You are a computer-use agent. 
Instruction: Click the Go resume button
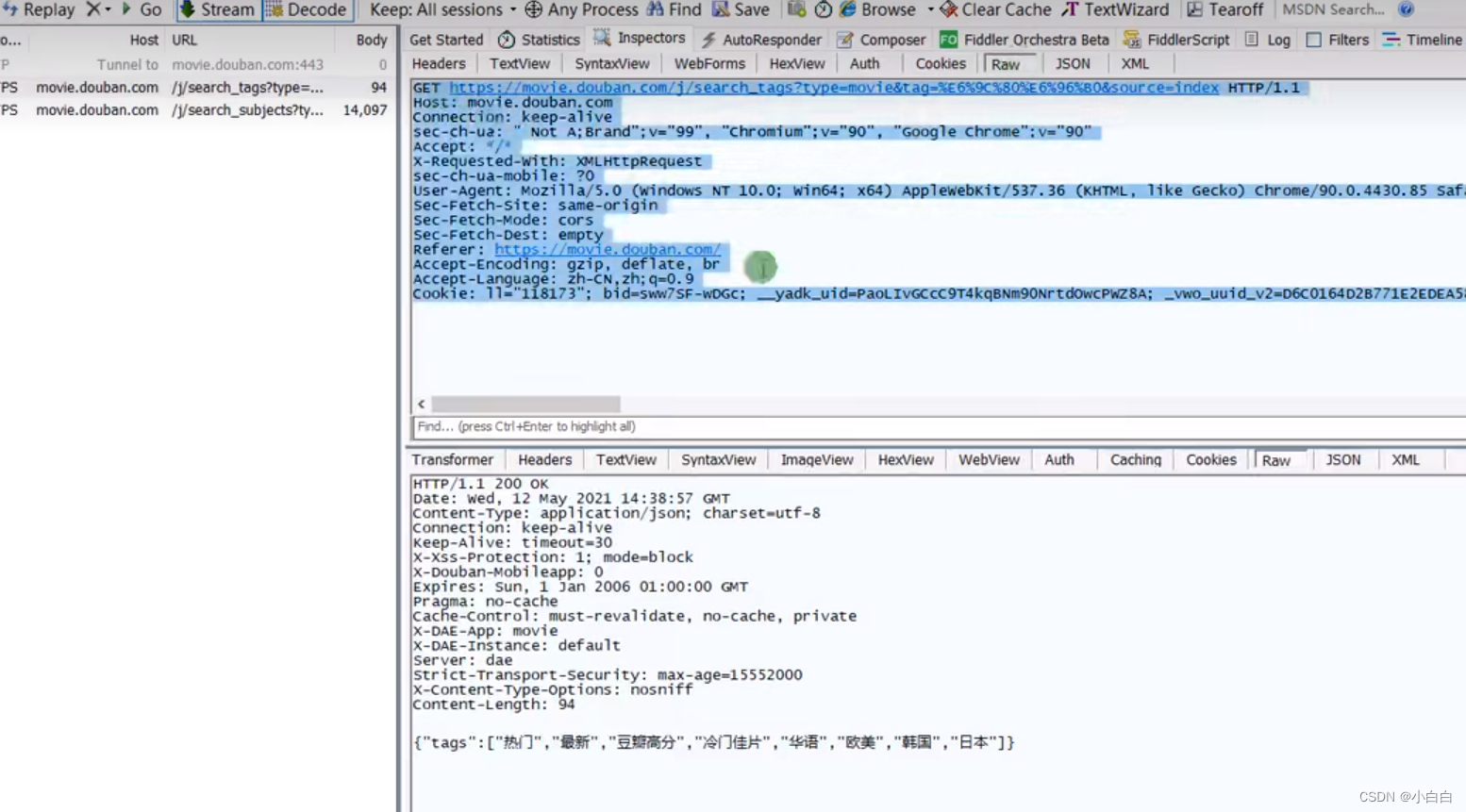(141, 9)
